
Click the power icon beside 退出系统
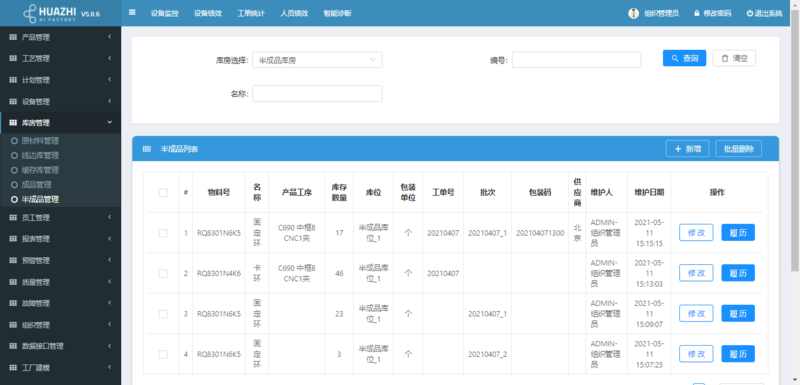(749, 14)
